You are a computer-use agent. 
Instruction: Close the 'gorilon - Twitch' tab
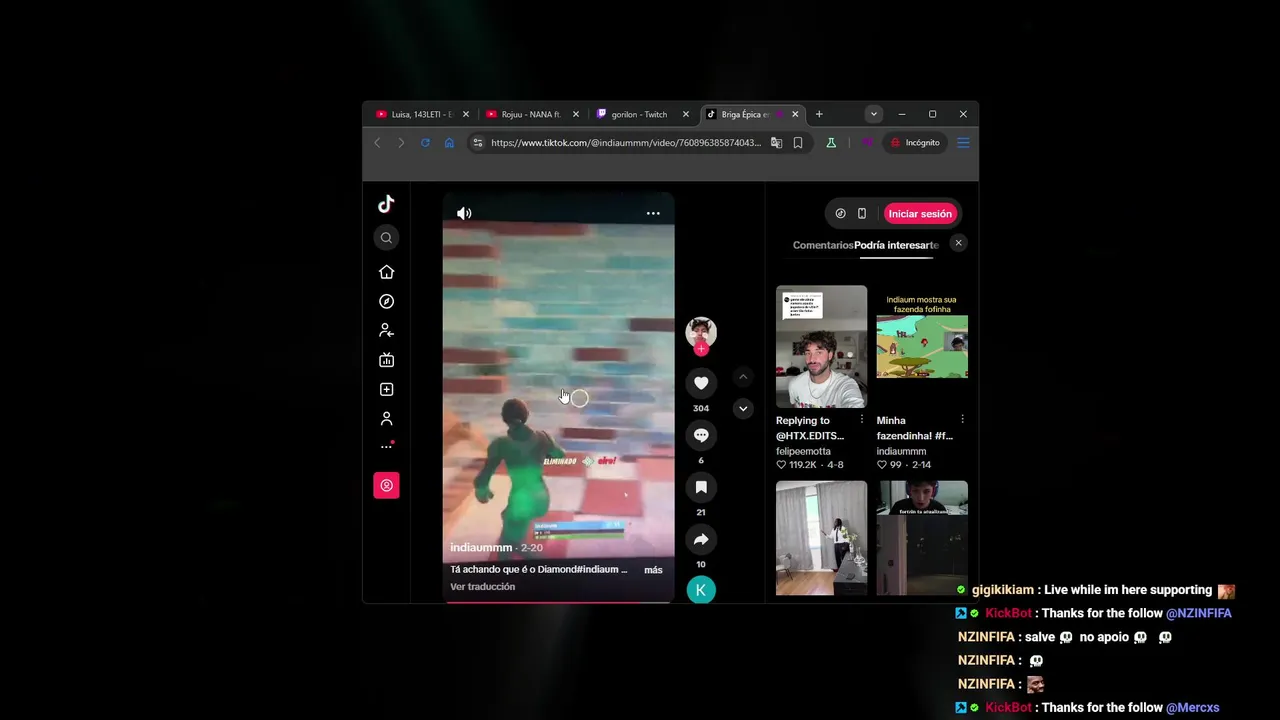(x=685, y=114)
